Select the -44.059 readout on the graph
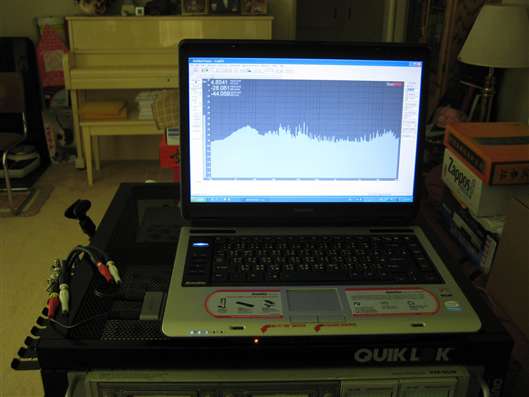Screen dimensions: 529x397 click(221, 93)
